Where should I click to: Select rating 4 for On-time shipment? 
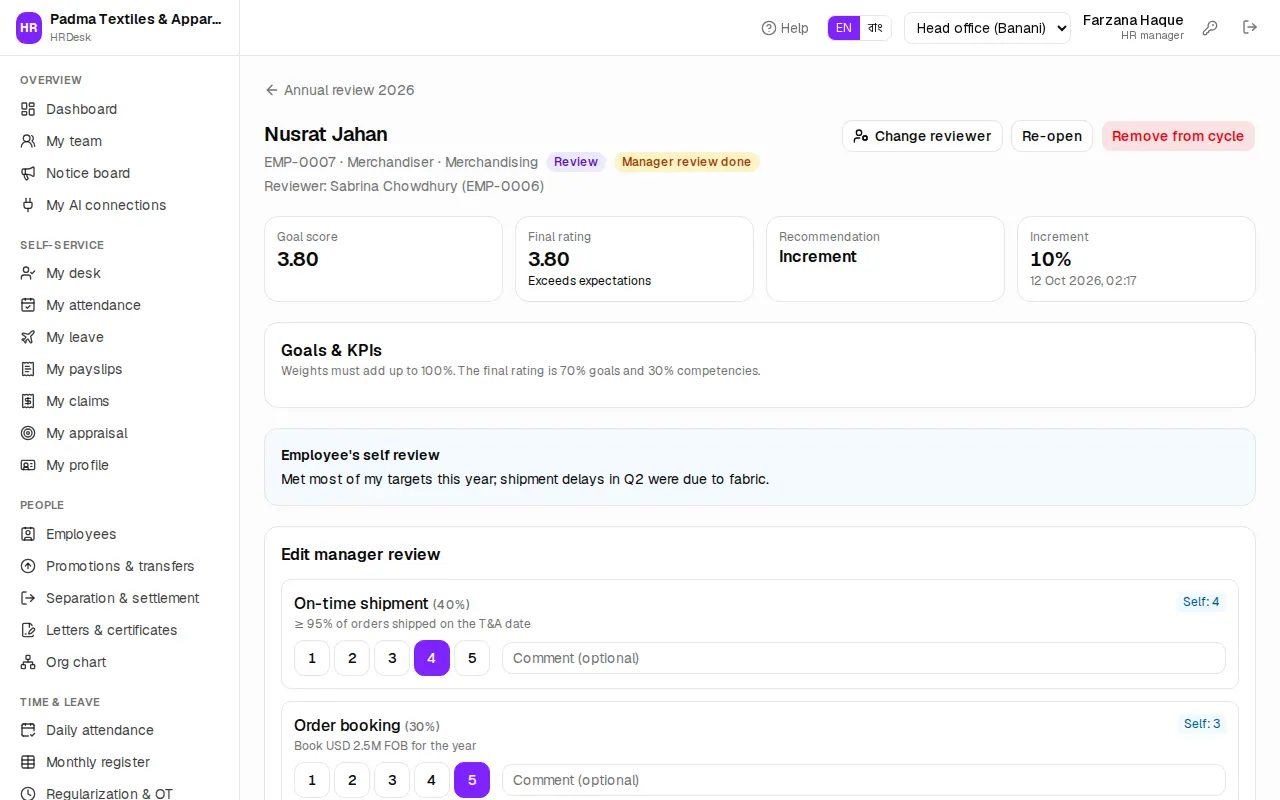point(432,658)
